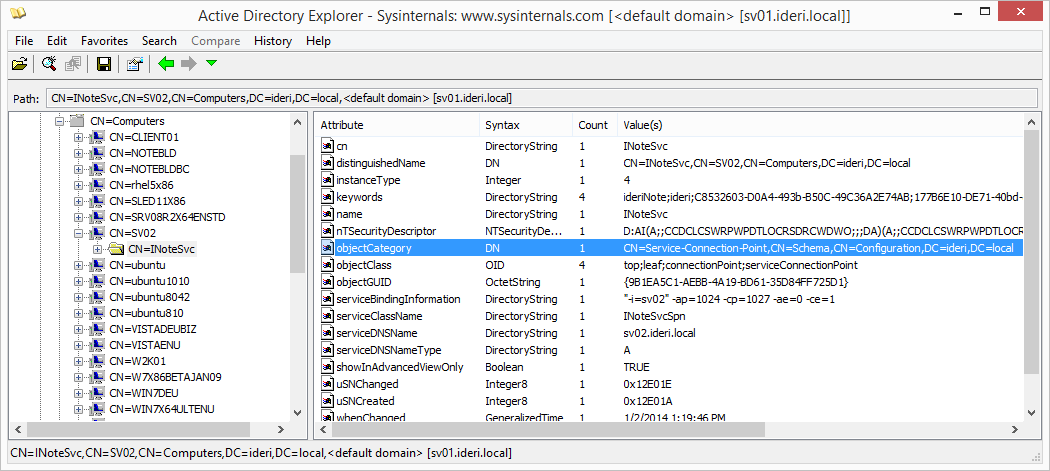The height and width of the screenshot is (471, 1050).
Task: Expand the CN=ubuntu node
Action: click(78, 265)
